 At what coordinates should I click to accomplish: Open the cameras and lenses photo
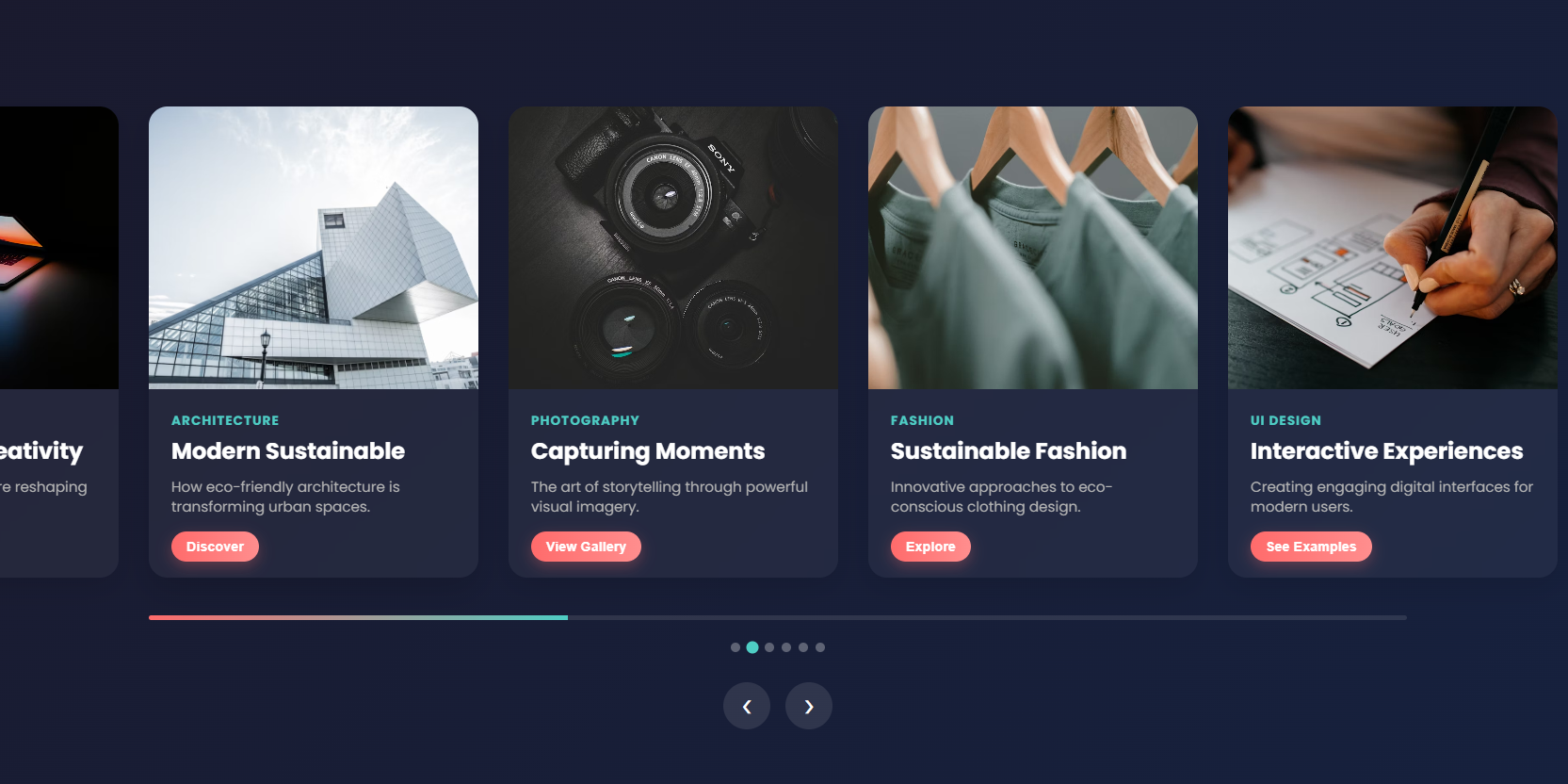click(x=673, y=248)
